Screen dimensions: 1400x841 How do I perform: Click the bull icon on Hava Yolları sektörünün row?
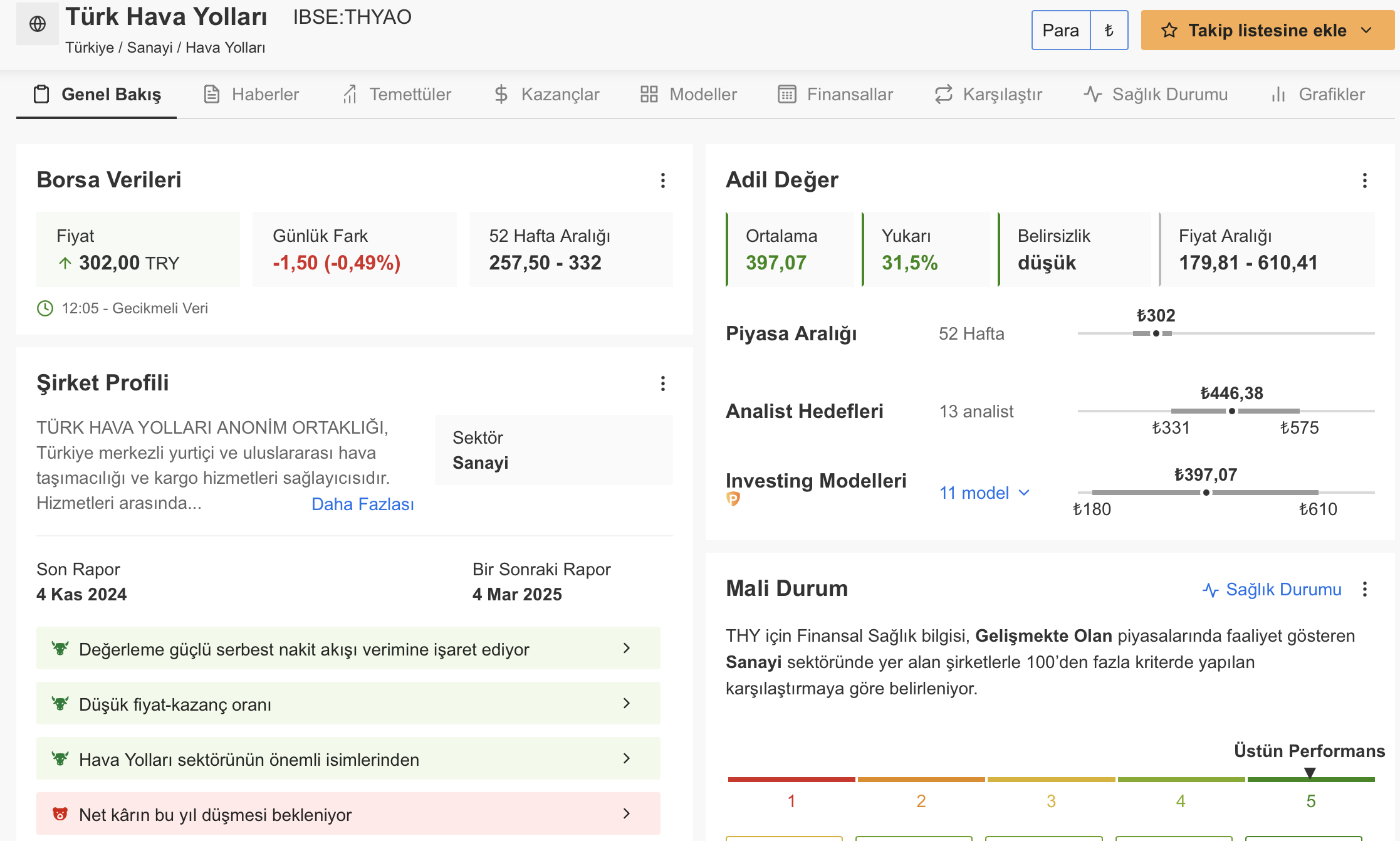point(60,758)
